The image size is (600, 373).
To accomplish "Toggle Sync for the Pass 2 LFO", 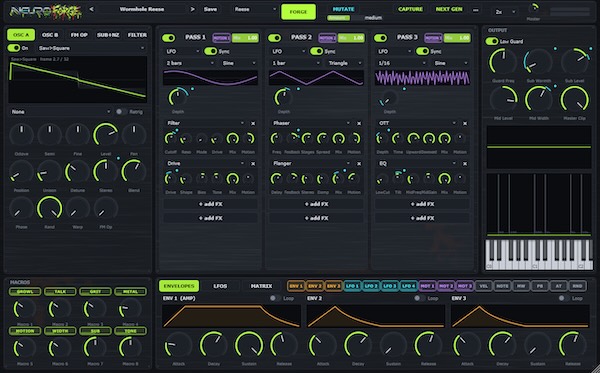I will (x=316, y=51).
